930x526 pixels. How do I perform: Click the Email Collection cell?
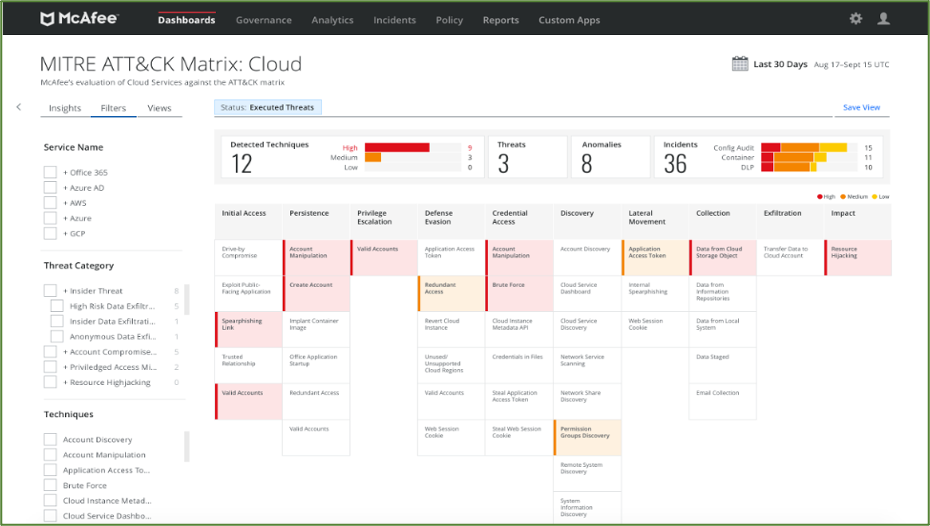point(722,401)
